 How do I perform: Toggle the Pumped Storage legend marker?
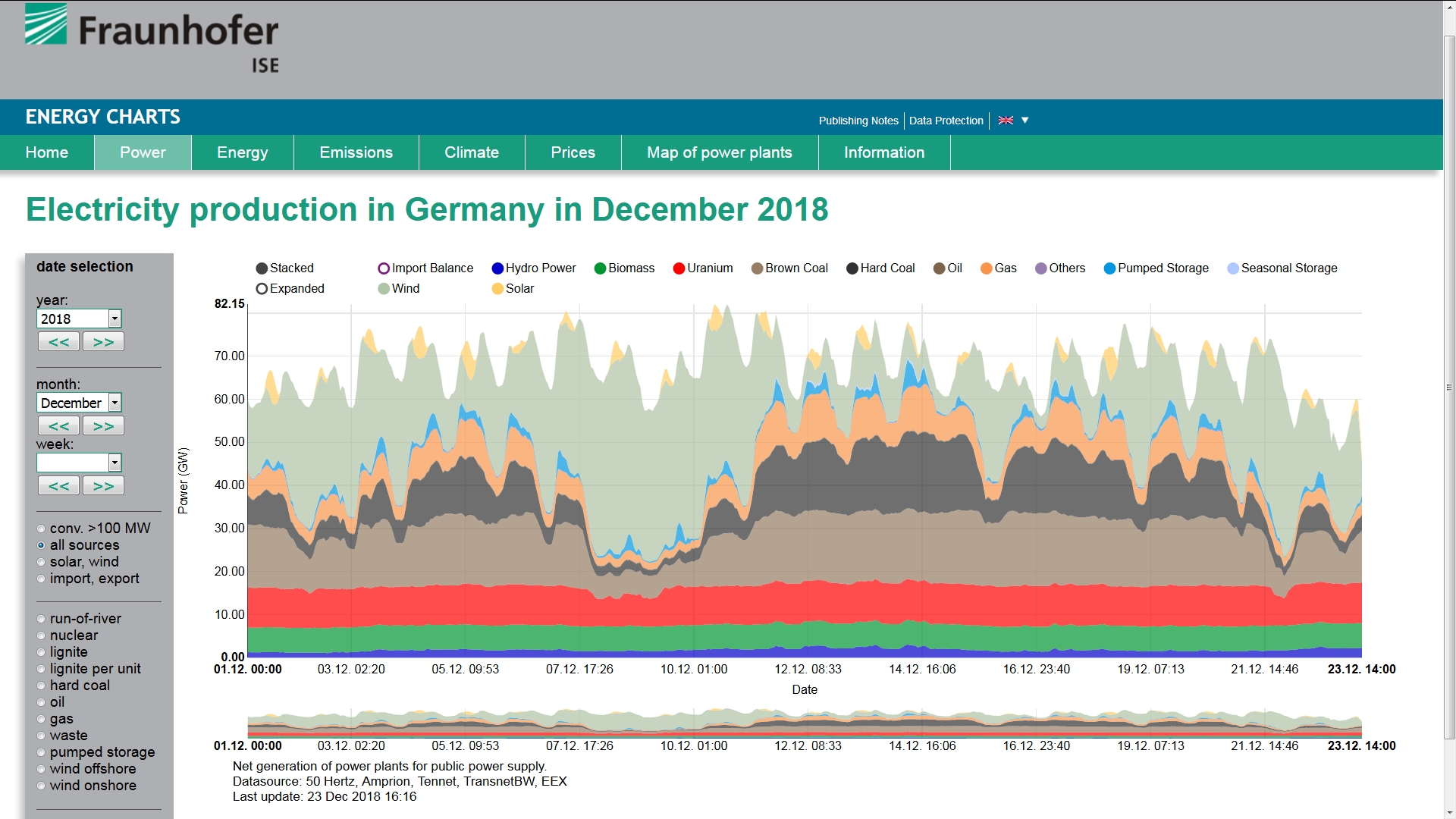pyautogui.click(x=1109, y=268)
